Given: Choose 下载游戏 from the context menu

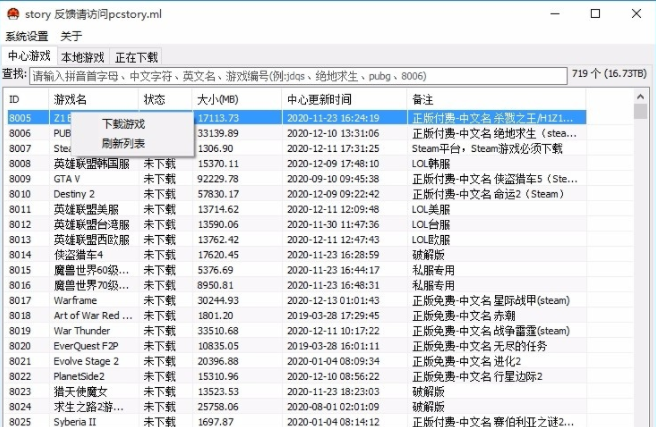Looking at the screenshot, I should coord(123,124).
